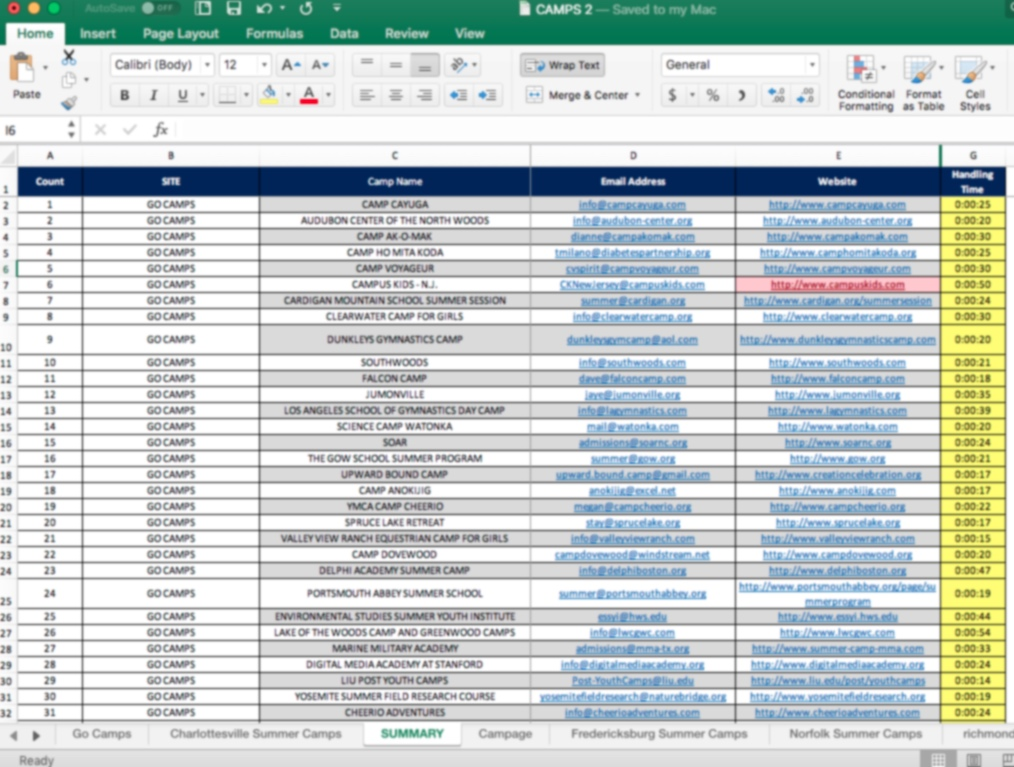Open Conditional Formatting

865,83
